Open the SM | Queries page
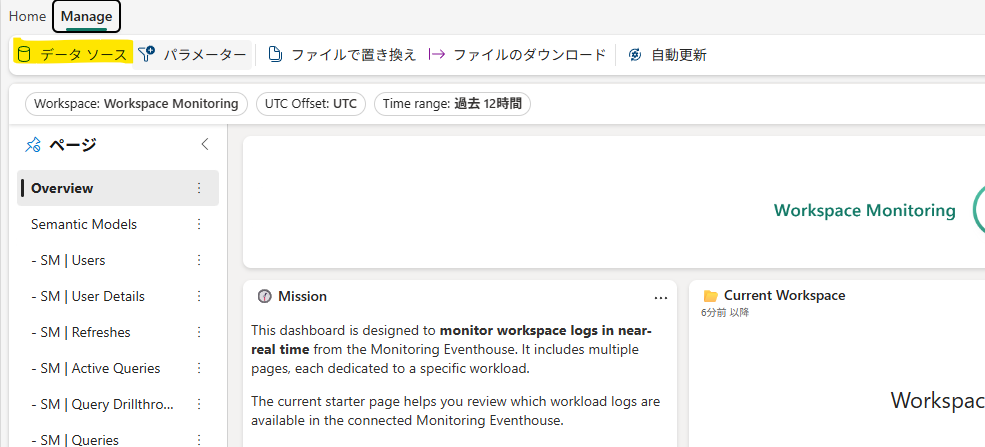This screenshot has width=985, height=447. [x=75, y=440]
